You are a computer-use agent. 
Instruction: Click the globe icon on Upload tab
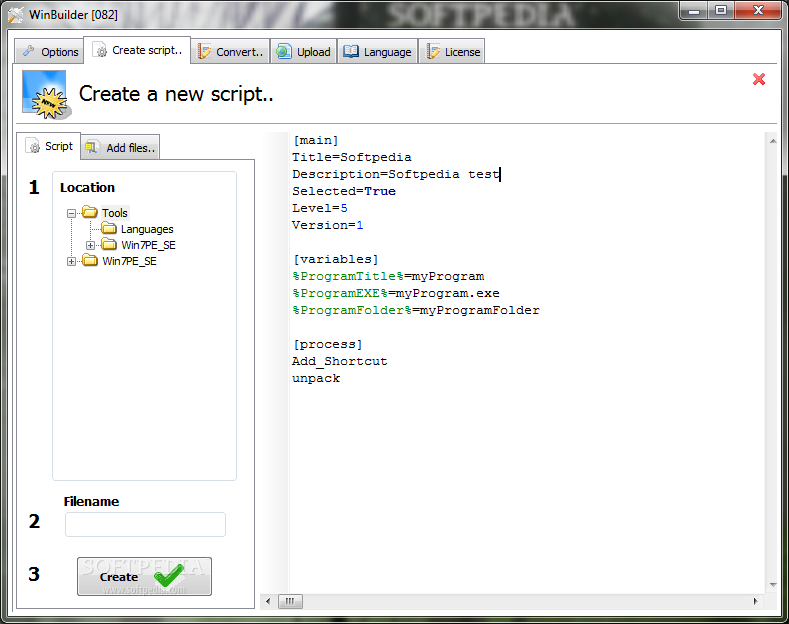pyautogui.click(x=284, y=51)
